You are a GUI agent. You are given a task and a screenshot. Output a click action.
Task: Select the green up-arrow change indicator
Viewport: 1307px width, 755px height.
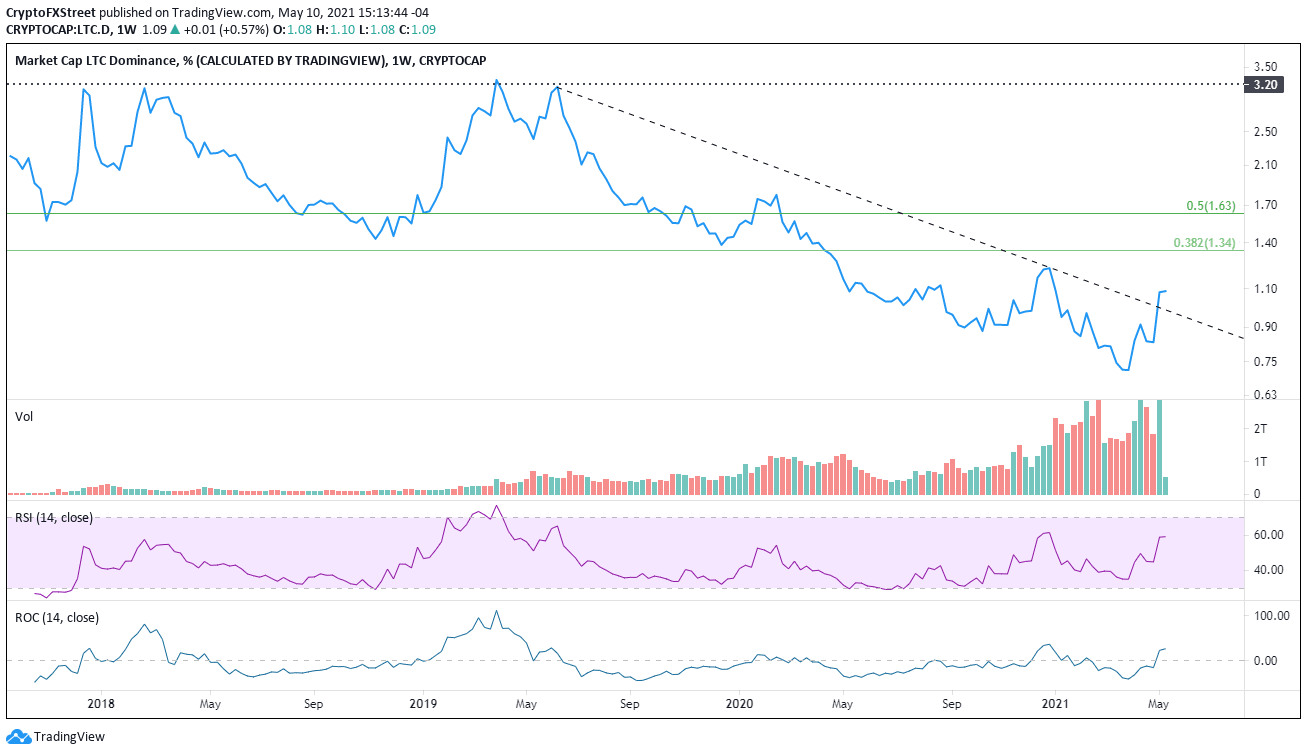pos(175,30)
